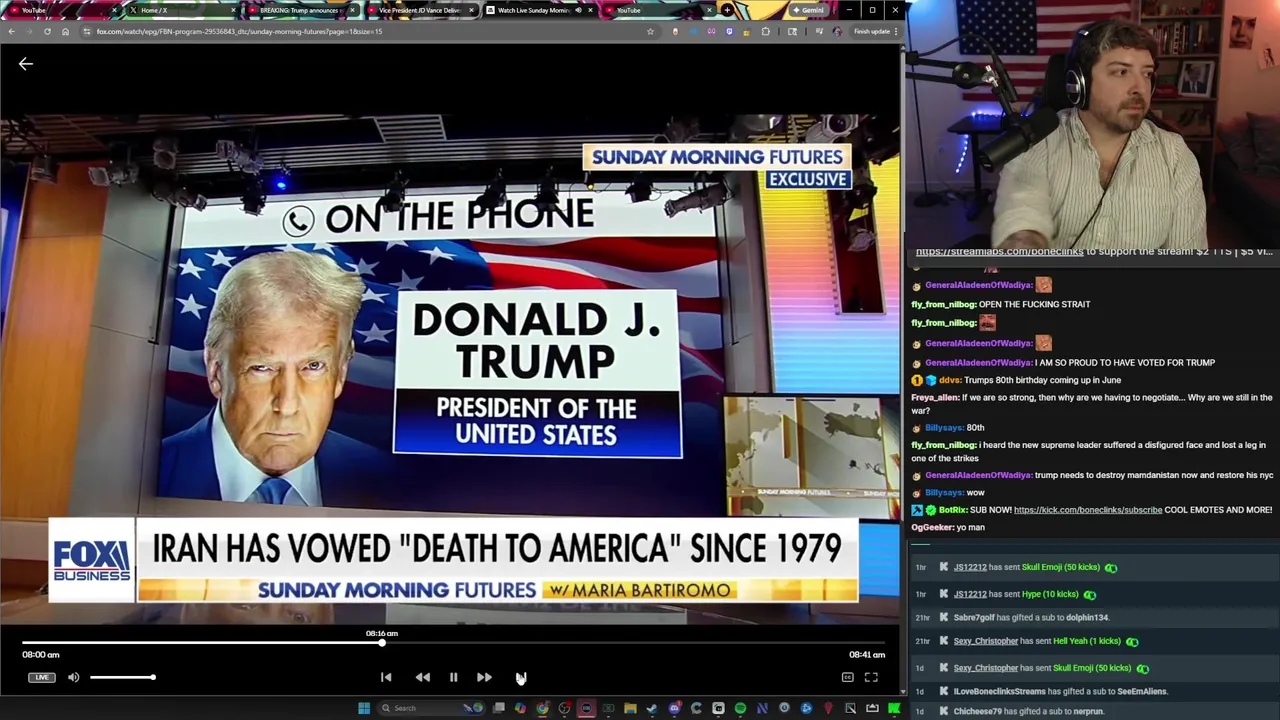Viewport: 1280px width, 720px height.
Task: Open the Chrome extensions puzzle icon
Action: [x=766, y=31]
